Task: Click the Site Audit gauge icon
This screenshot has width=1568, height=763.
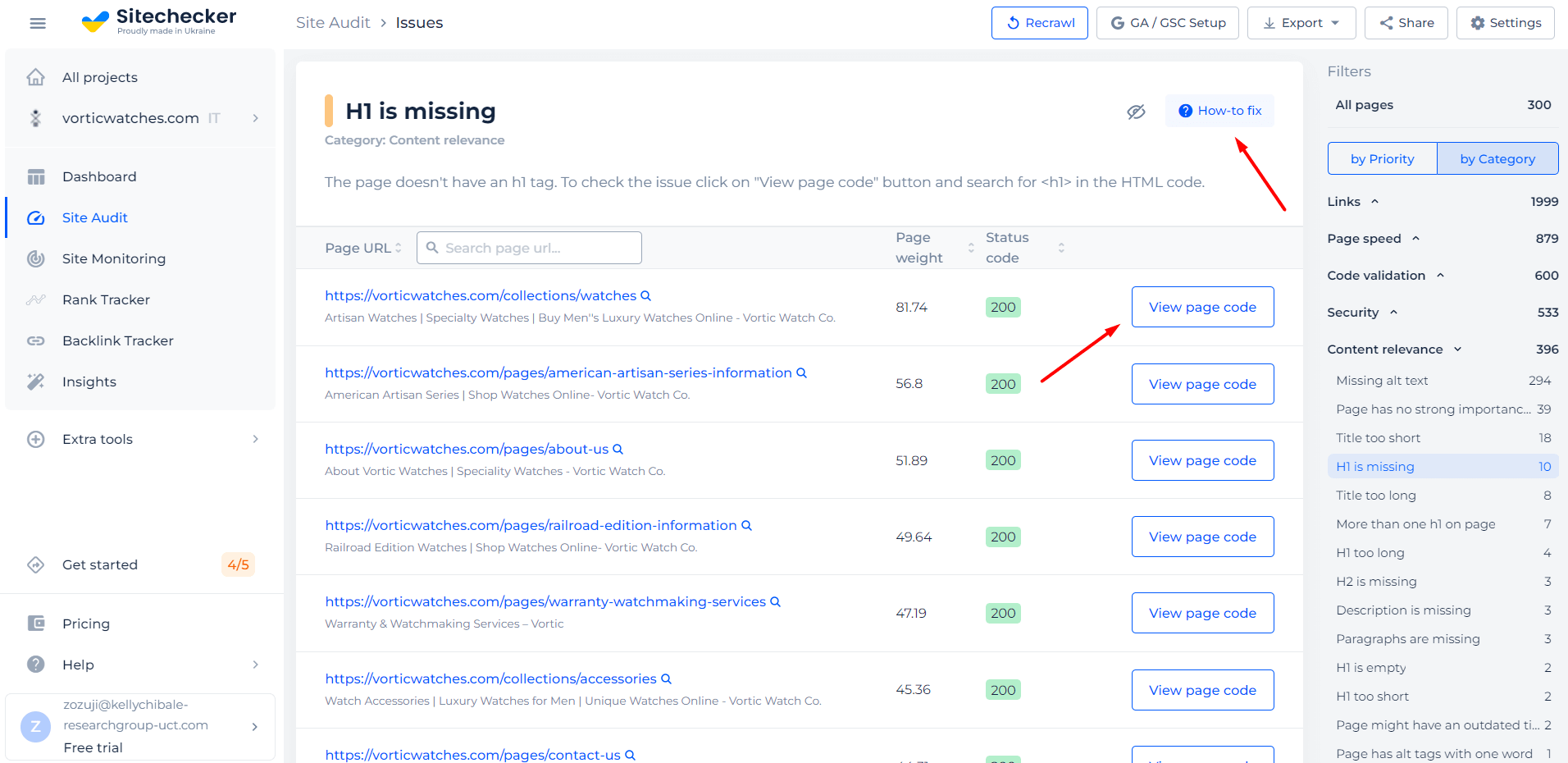Action: tap(36, 217)
